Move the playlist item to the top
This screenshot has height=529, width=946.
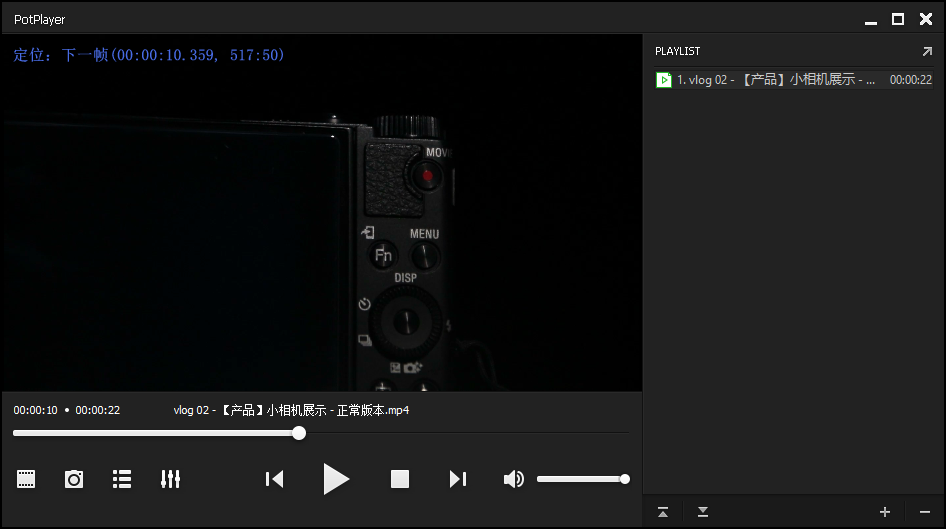[x=663, y=512]
